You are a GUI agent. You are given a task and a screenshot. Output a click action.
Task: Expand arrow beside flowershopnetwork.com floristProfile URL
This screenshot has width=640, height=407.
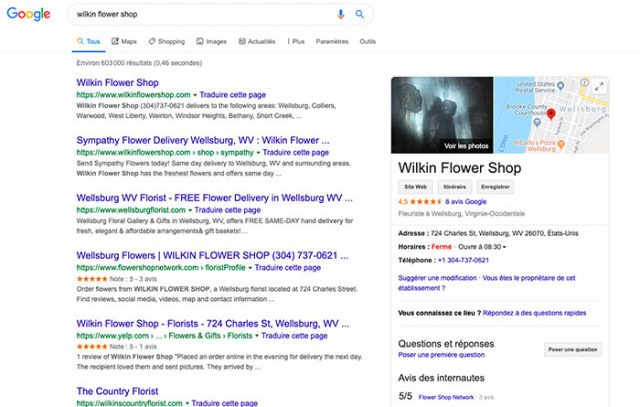tap(250, 268)
